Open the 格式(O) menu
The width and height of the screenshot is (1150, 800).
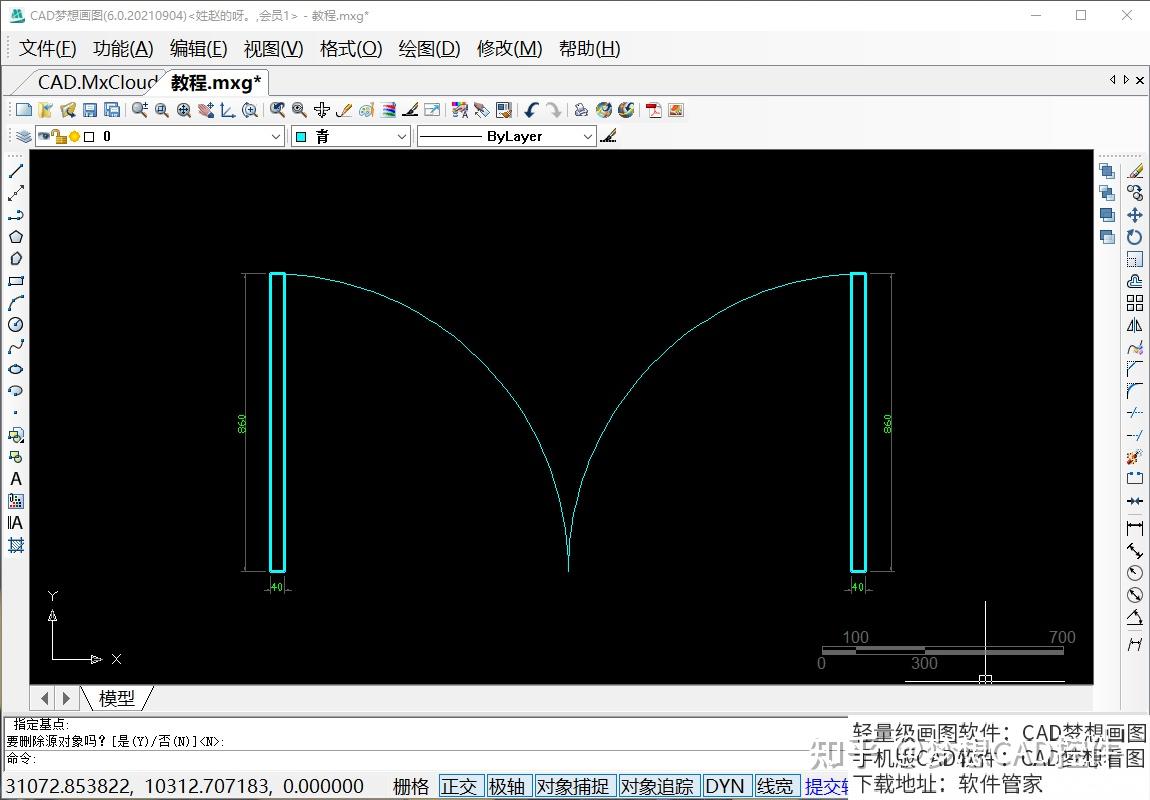click(351, 48)
